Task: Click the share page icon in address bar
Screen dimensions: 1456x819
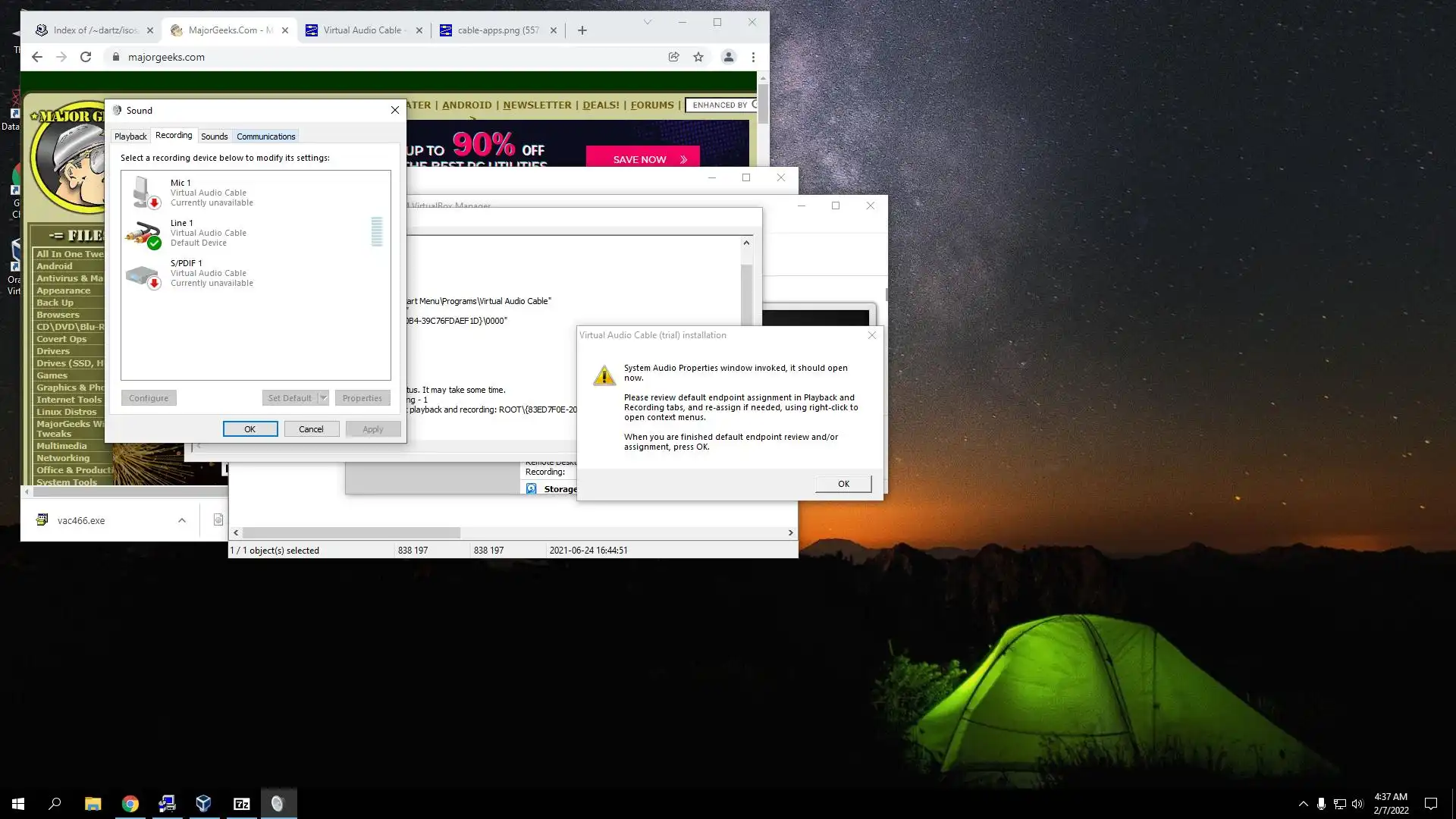Action: 673,57
